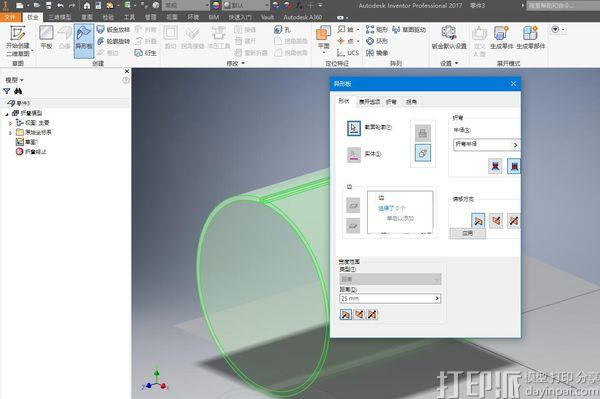This screenshot has height=399, width=600.
Task: Click the 孔 hole tool in ribbon
Action: (282, 29)
